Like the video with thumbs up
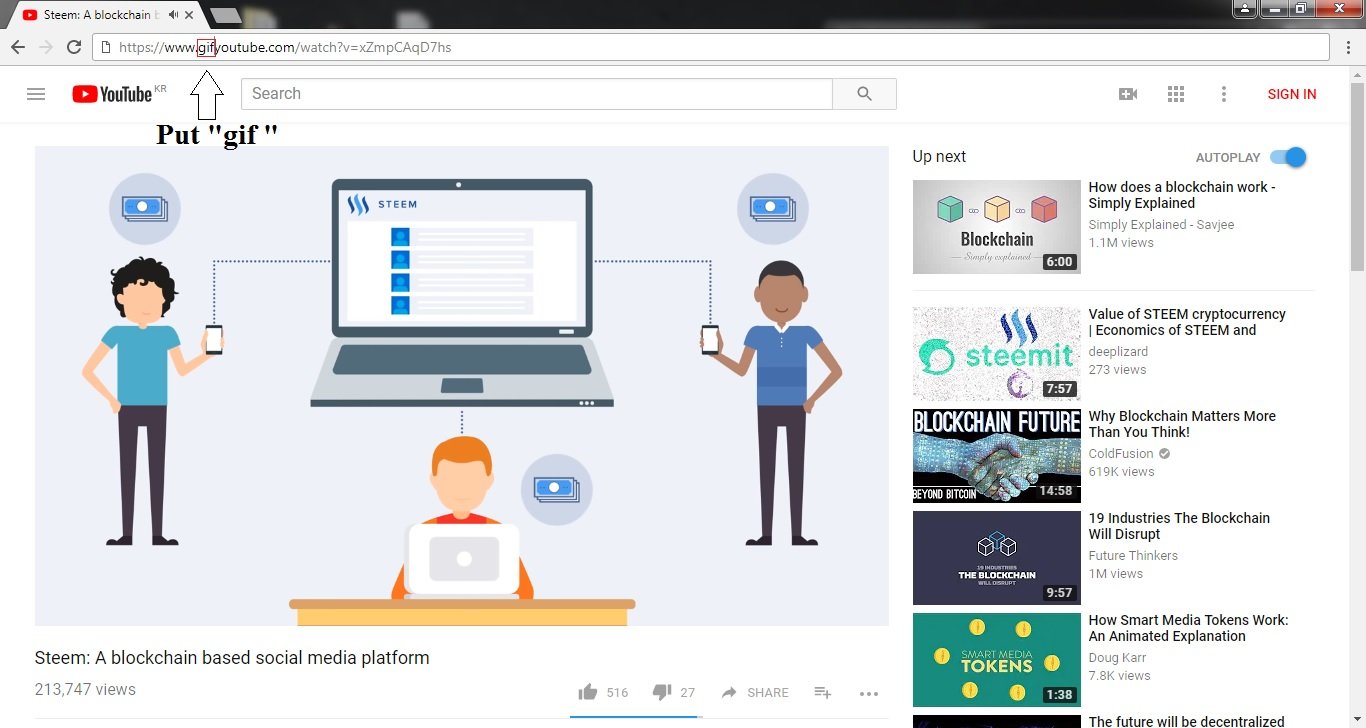The width and height of the screenshot is (1366, 728). pyautogui.click(x=588, y=692)
